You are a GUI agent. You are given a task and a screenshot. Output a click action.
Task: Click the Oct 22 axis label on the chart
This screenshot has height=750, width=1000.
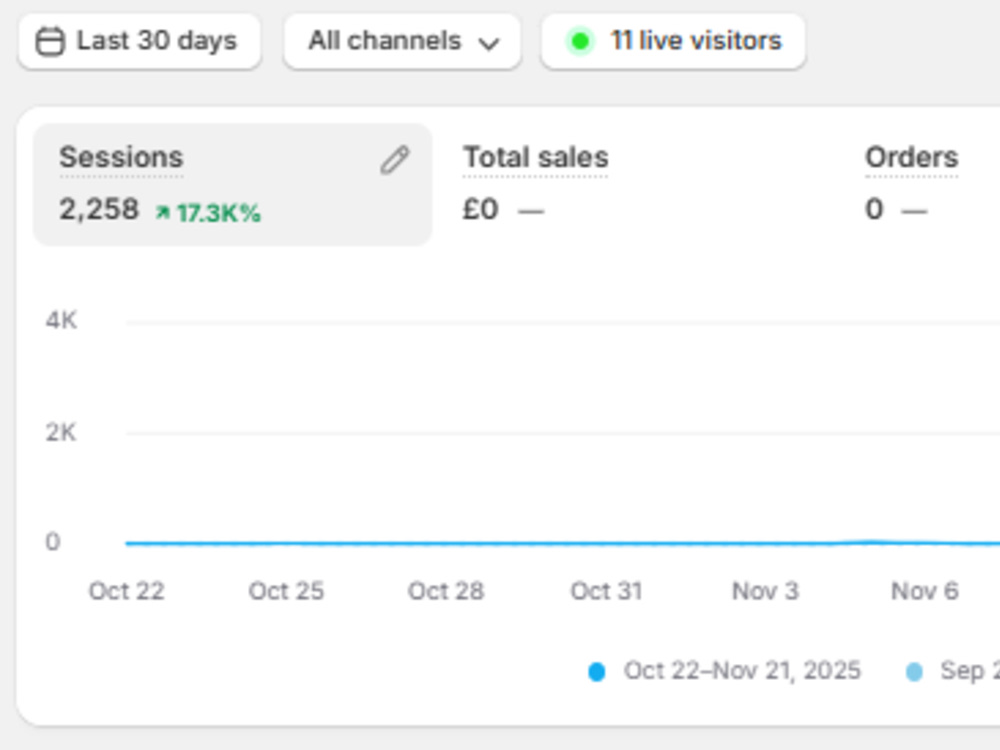(126, 591)
